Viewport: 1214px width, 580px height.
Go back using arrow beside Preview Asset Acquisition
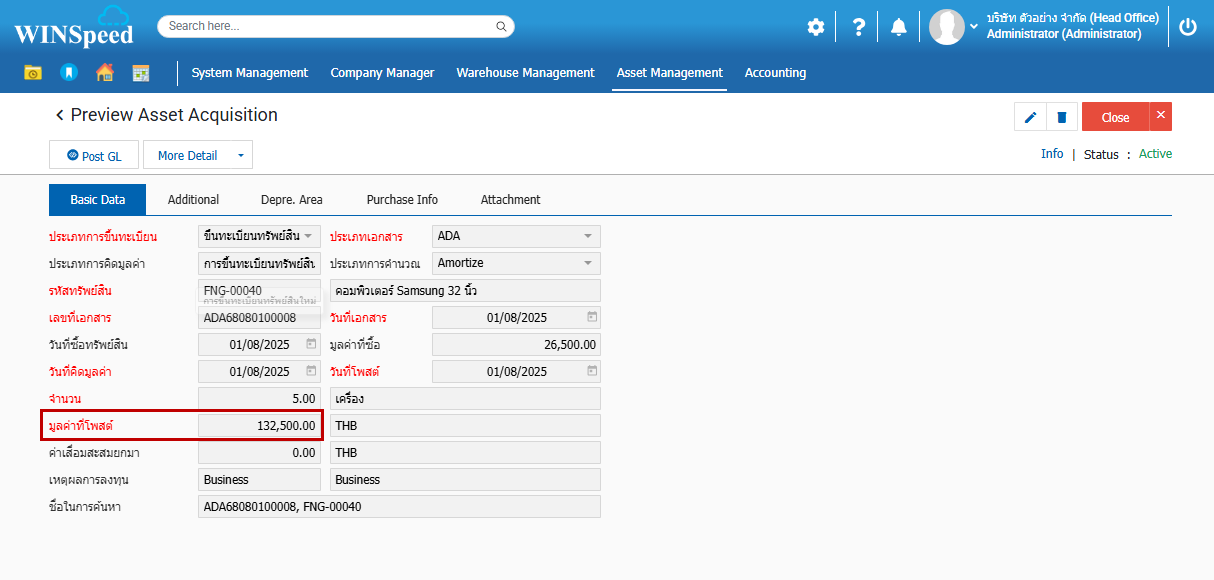pos(59,115)
